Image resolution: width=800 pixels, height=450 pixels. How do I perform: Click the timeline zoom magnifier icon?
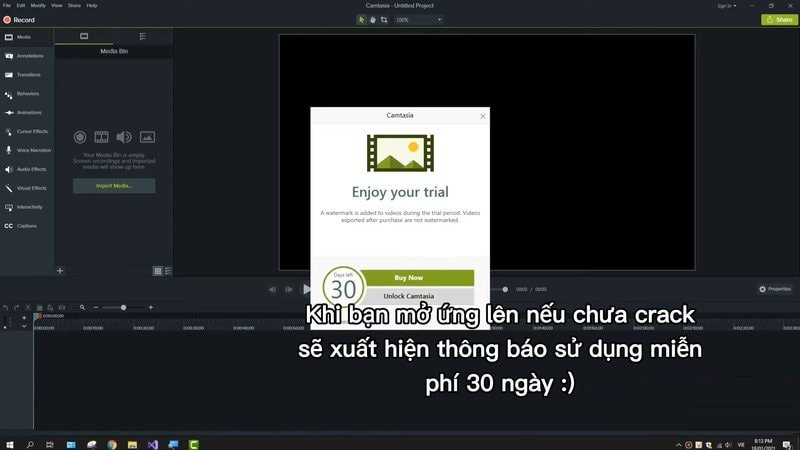pyautogui.click(x=82, y=308)
